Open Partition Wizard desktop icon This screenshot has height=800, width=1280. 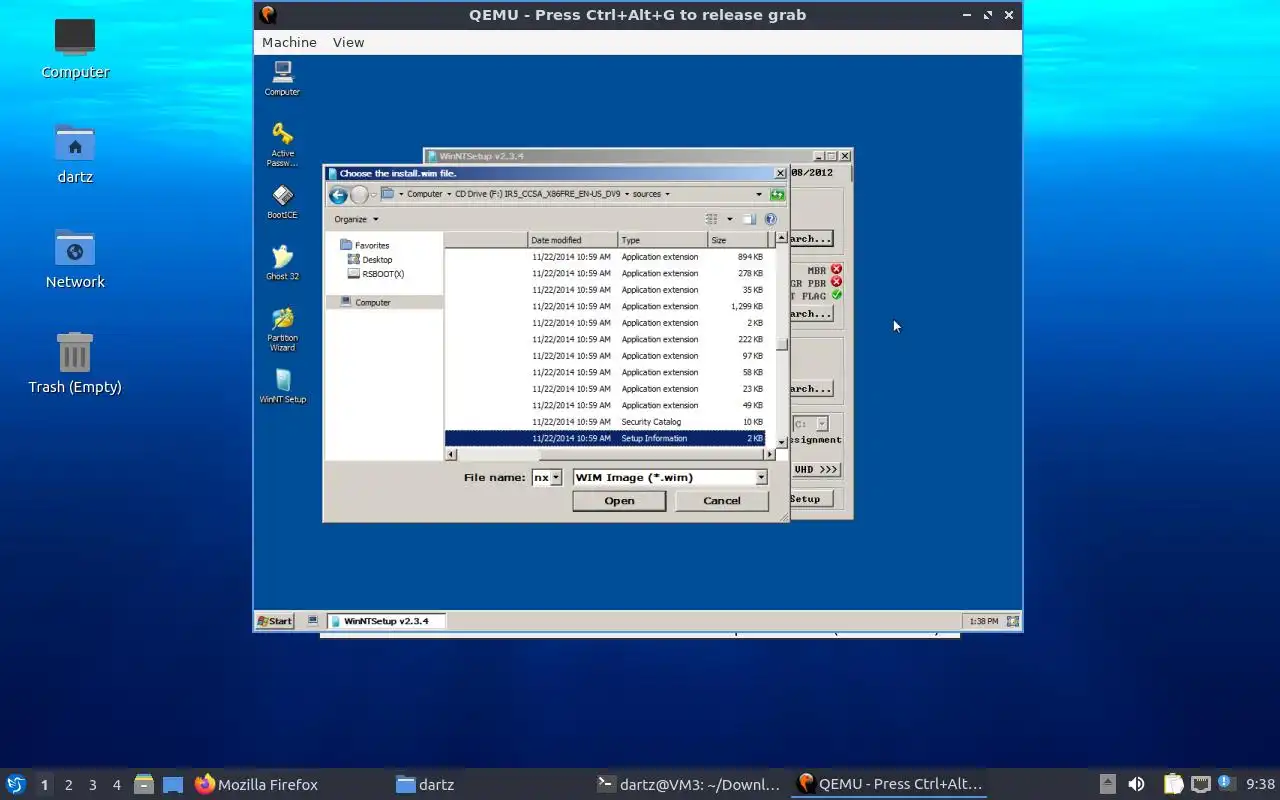pos(282,329)
